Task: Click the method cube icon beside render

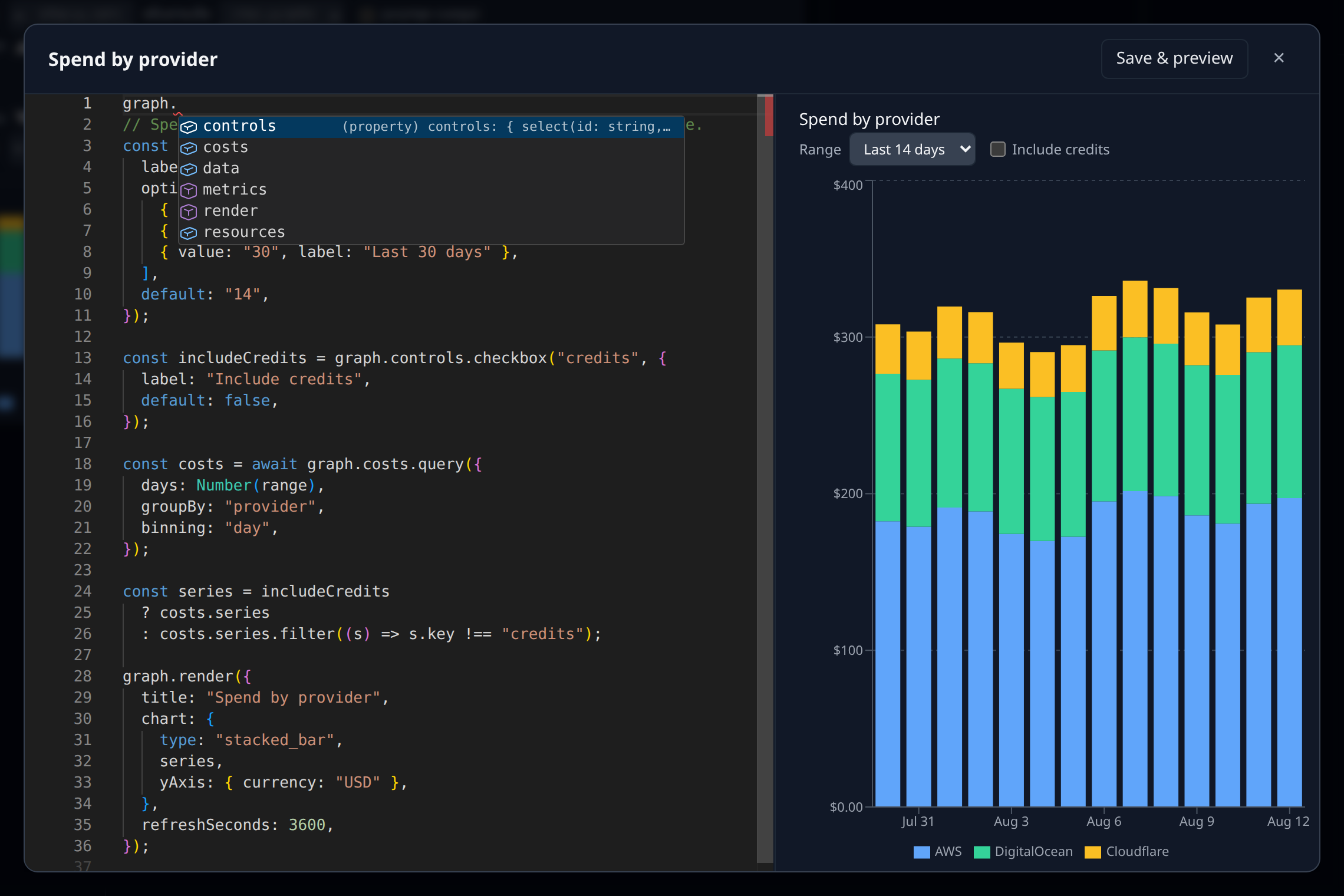Action: coord(188,212)
